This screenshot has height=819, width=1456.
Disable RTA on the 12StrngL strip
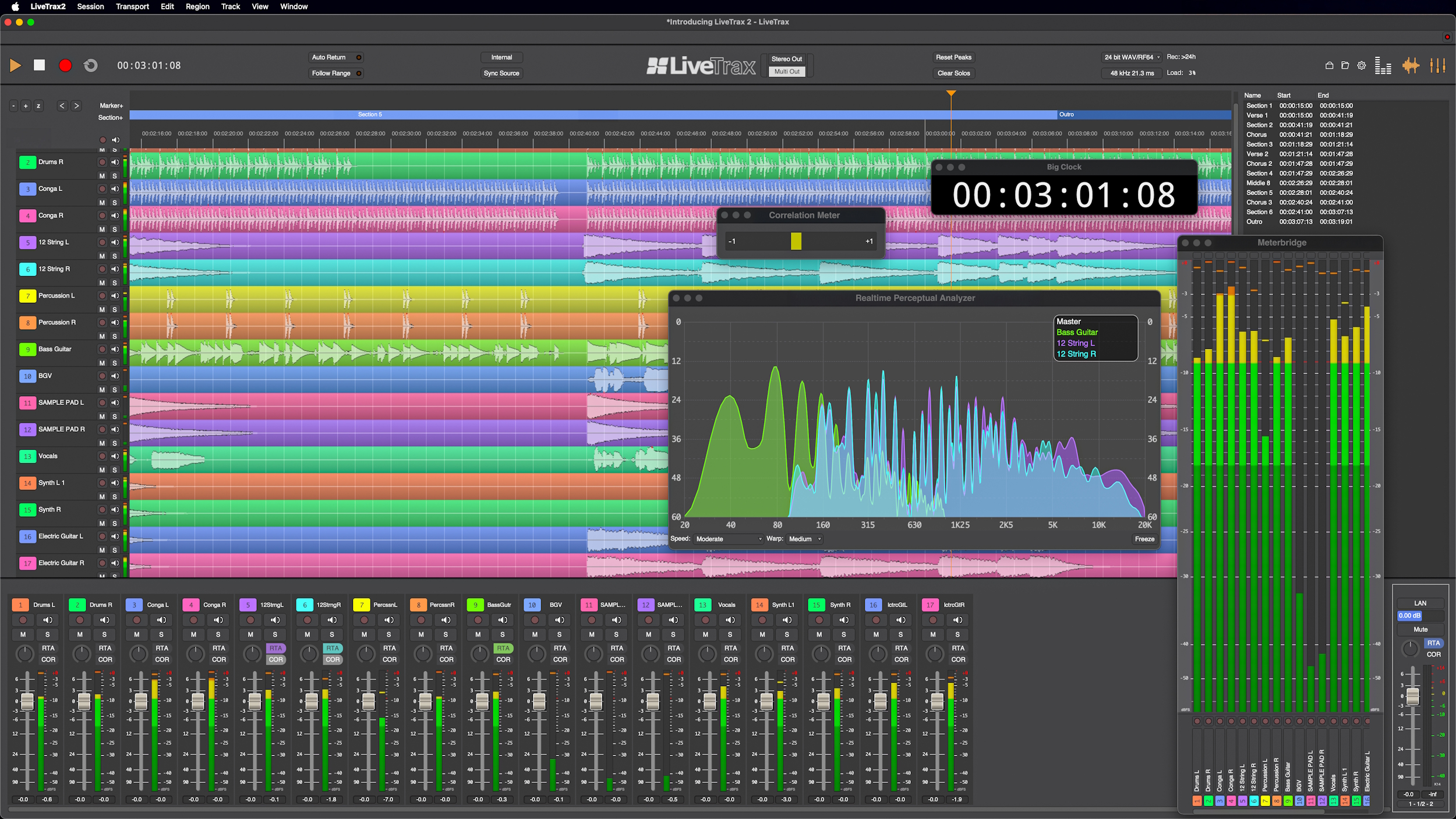[x=275, y=648]
